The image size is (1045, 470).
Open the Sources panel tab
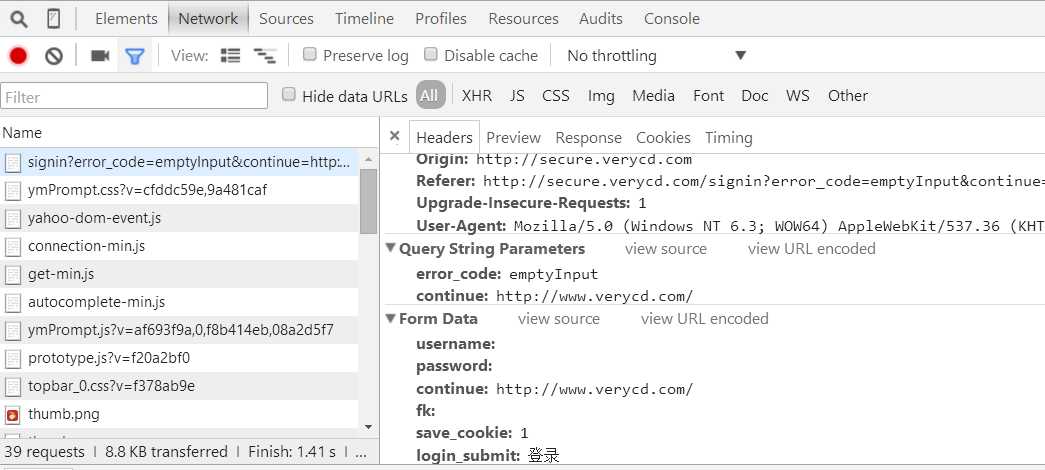[x=286, y=18]
